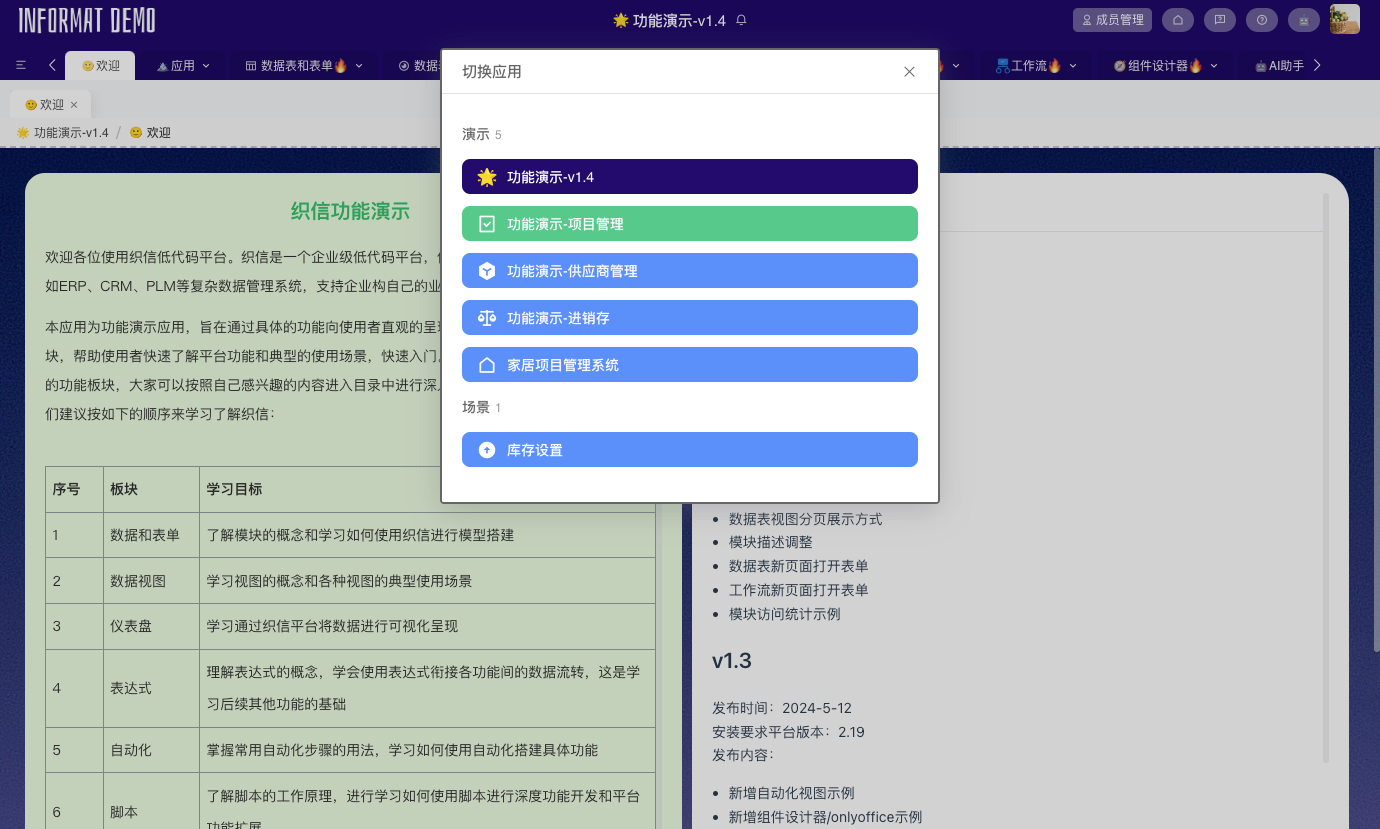Click the house icon on 家居项目管理系统
Screen dimensions: 1380x829
(486, 364)
